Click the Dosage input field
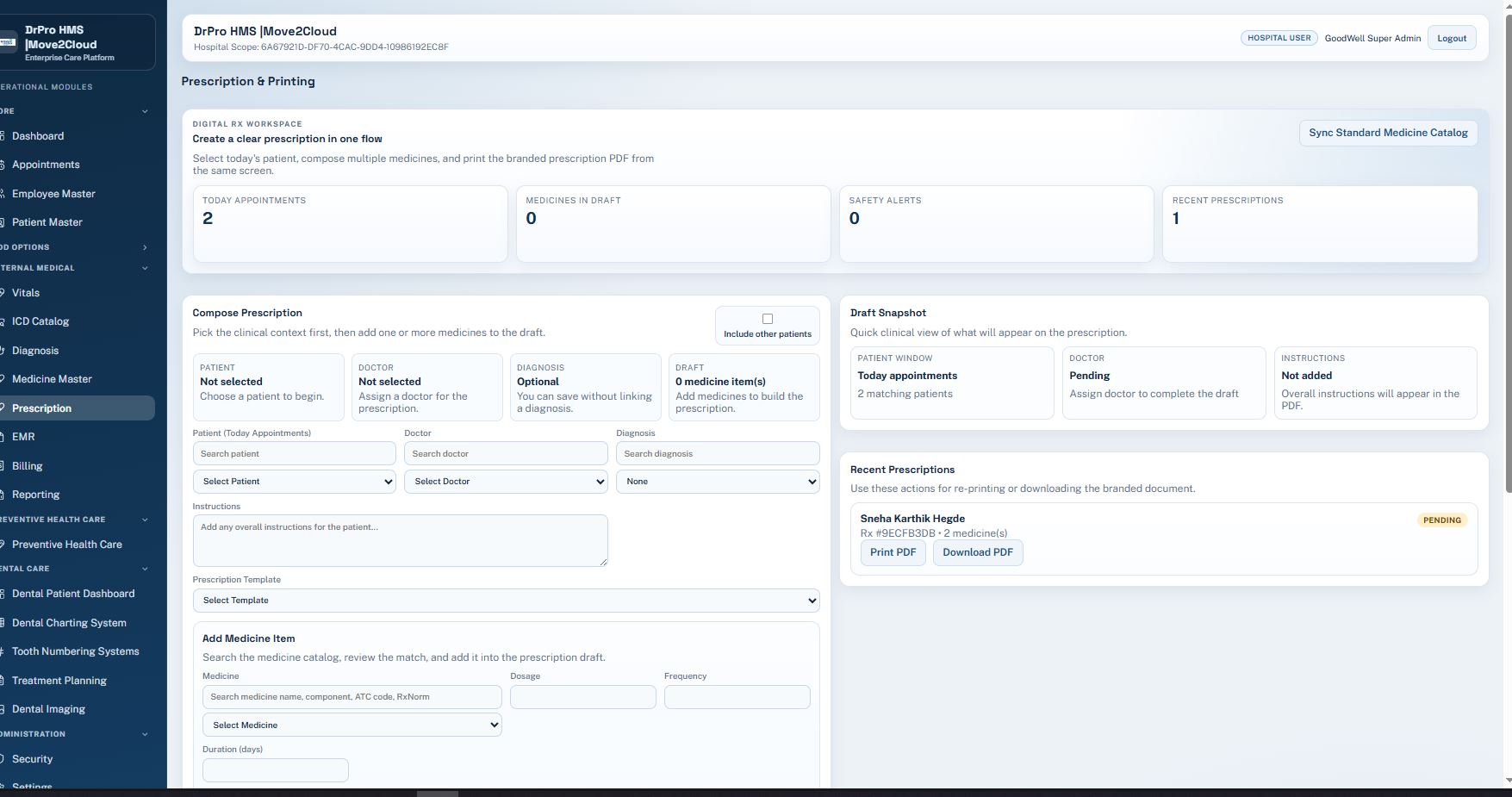 coord(583,697)
